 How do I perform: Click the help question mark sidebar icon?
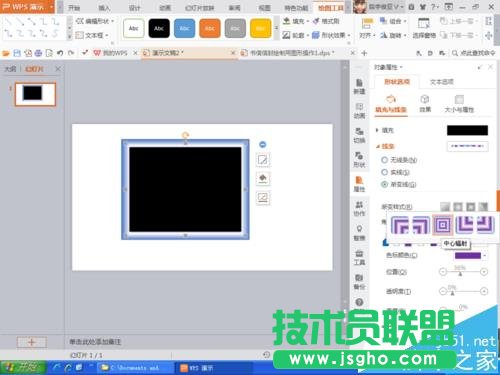point(359,302)
